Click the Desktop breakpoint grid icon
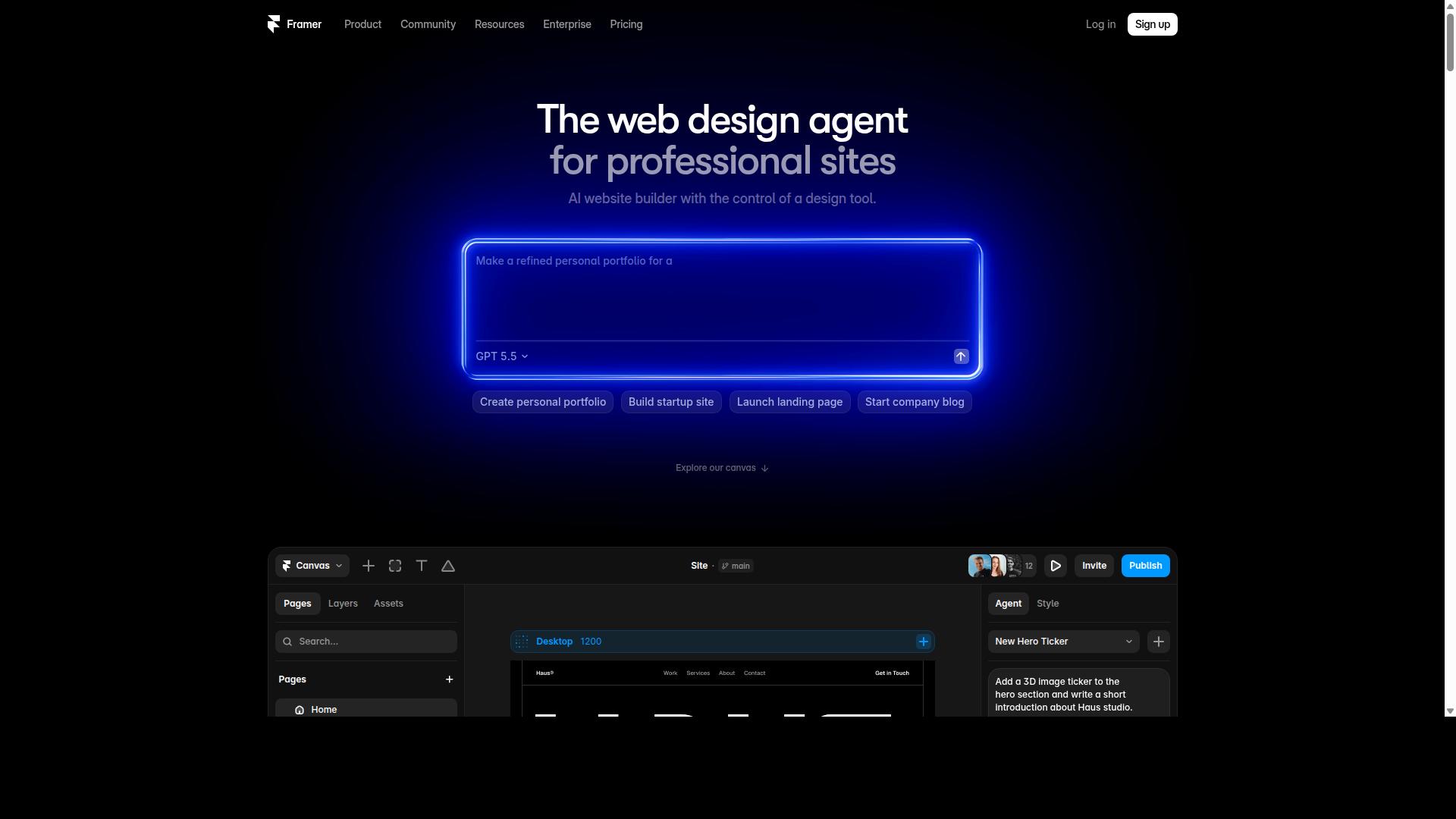This screenshot has width=1456, height=819. [522, 642]
